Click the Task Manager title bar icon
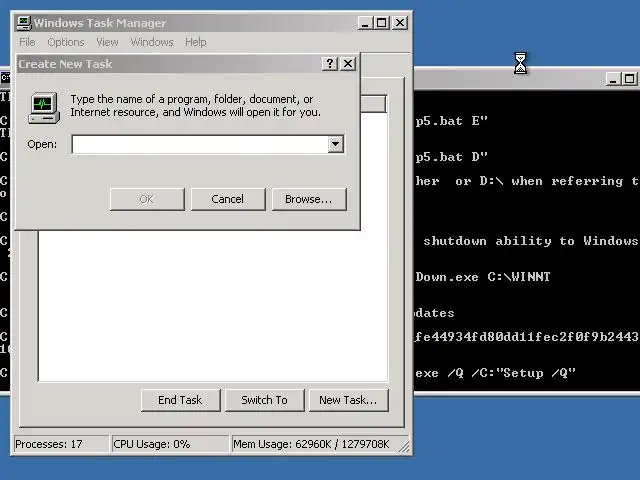Viewport: 640px width, 480px height. 24,22
